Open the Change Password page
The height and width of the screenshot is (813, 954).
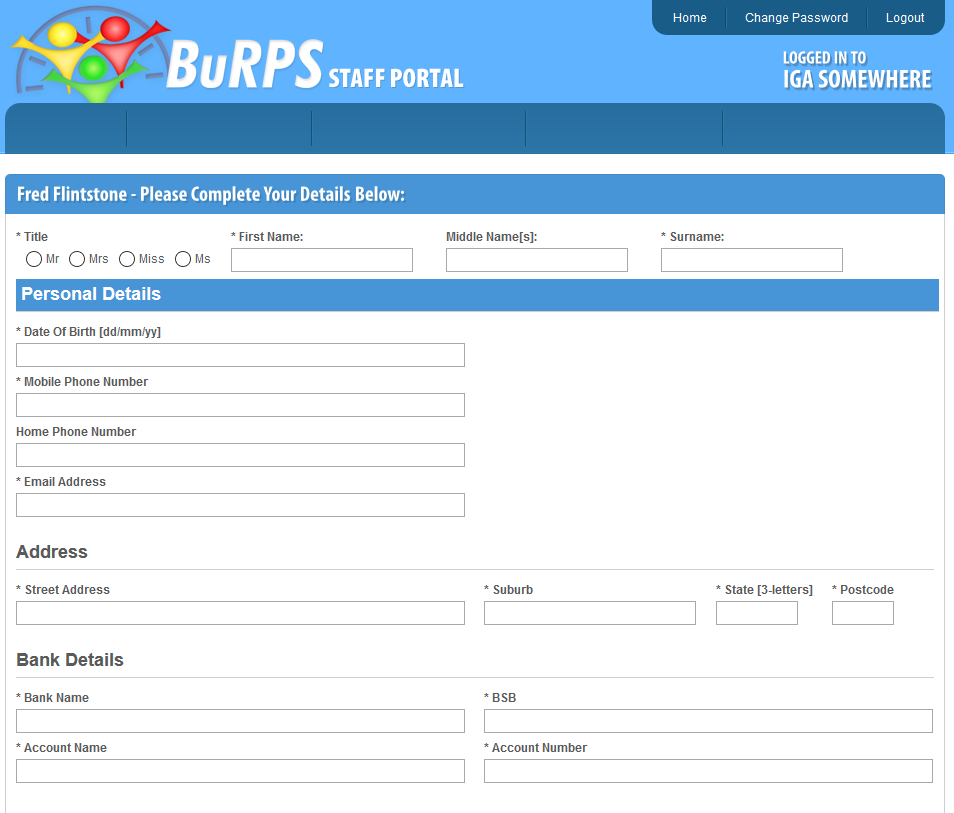coord(796,17)
